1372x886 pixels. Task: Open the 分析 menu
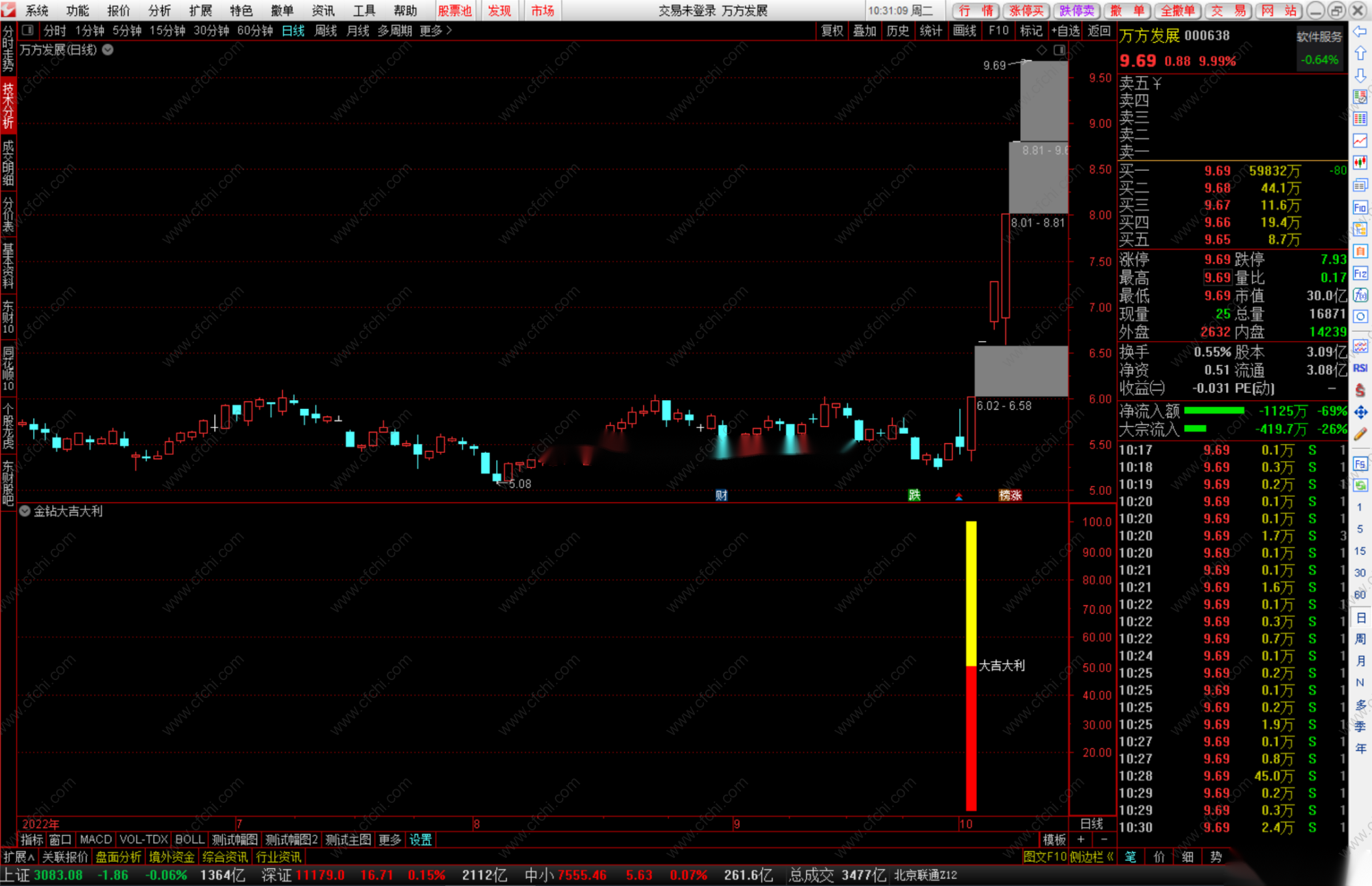[159, 10]
